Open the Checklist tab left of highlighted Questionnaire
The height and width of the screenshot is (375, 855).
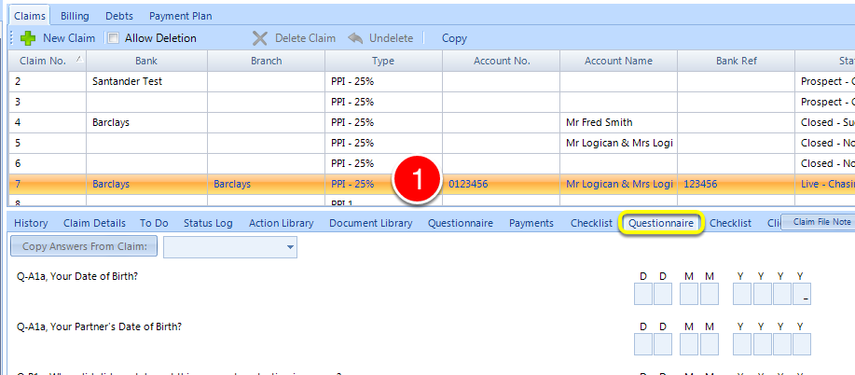coord(591,223)
